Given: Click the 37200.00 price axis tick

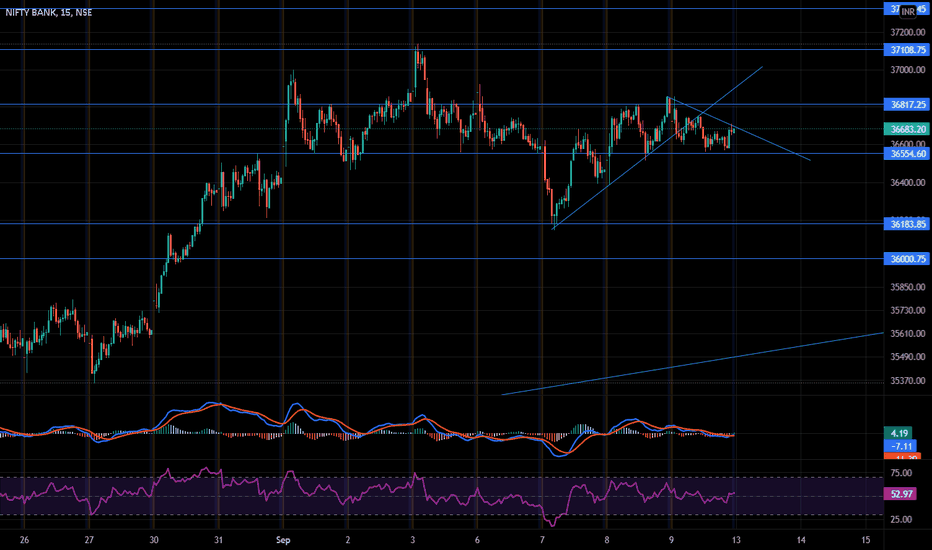Looking at the screenshot, I should 908,32.
